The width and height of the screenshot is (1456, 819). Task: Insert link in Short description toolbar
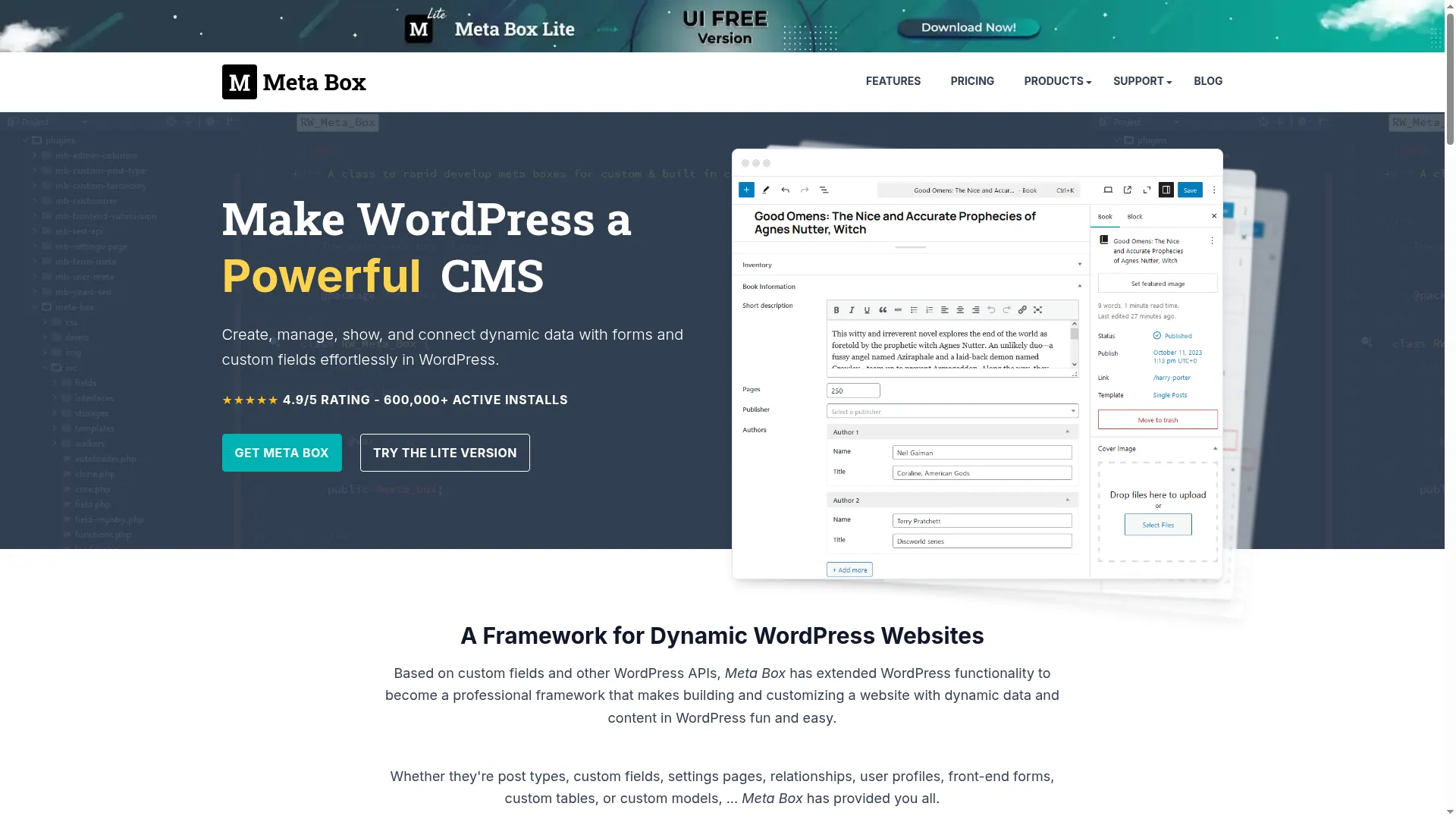[x=1022, y=310]
